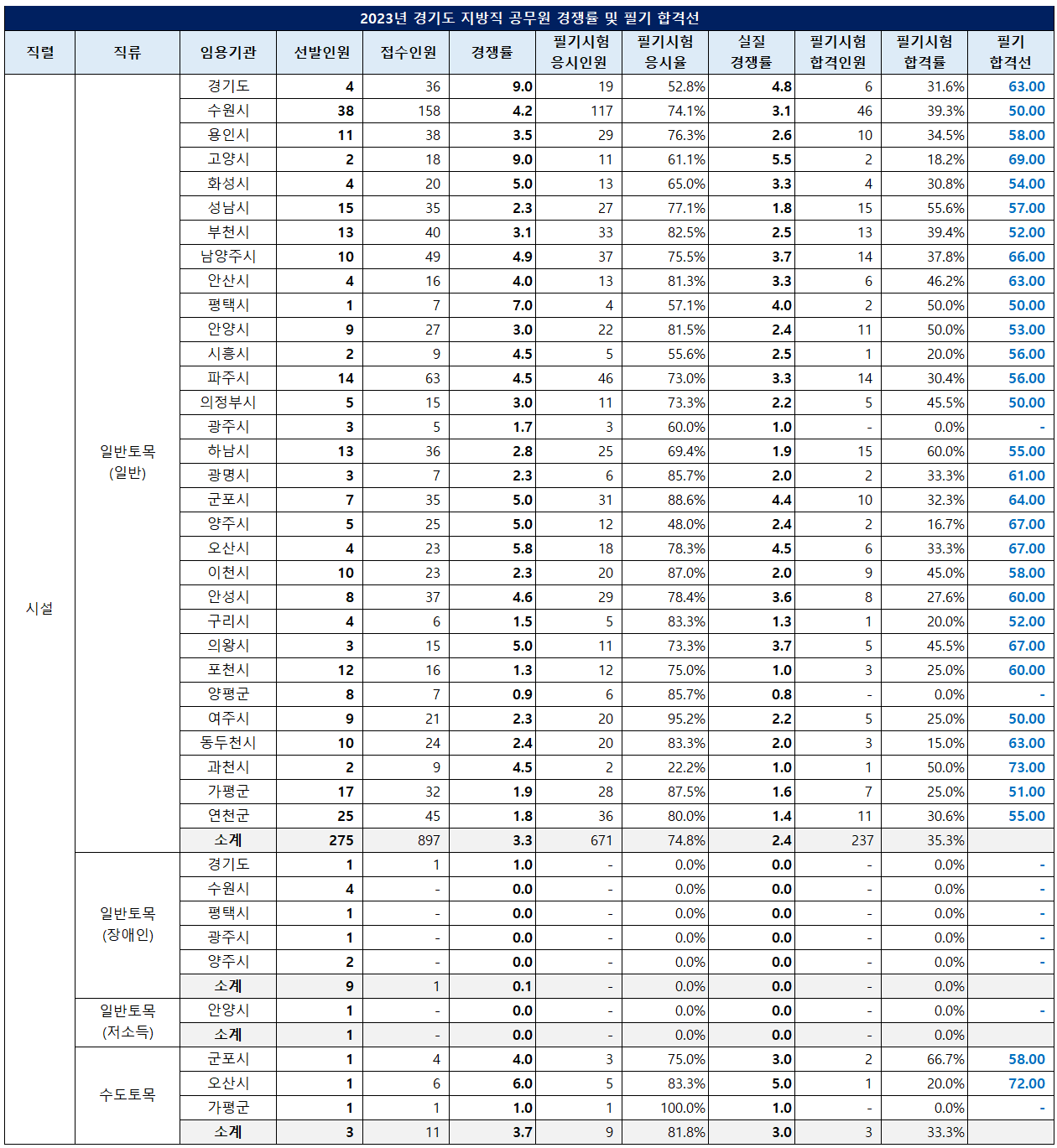Click the 소계 합격인원 total 237
The height and width of the screenshot is (1148, 1057).
[862, 840]
